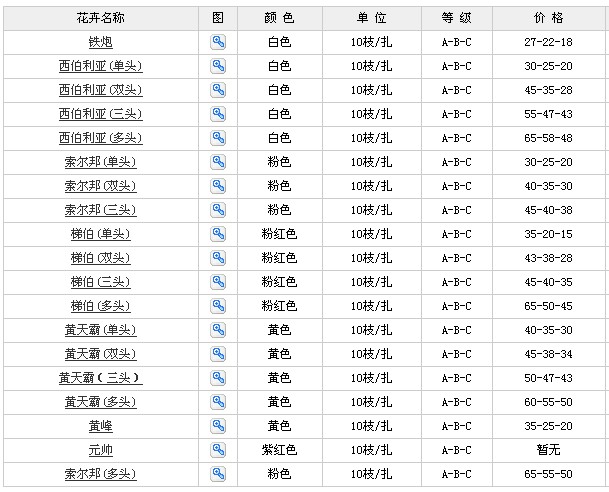Click the 颜色 column header
Viewport: 609px width, 492px height.
[280, 18]
